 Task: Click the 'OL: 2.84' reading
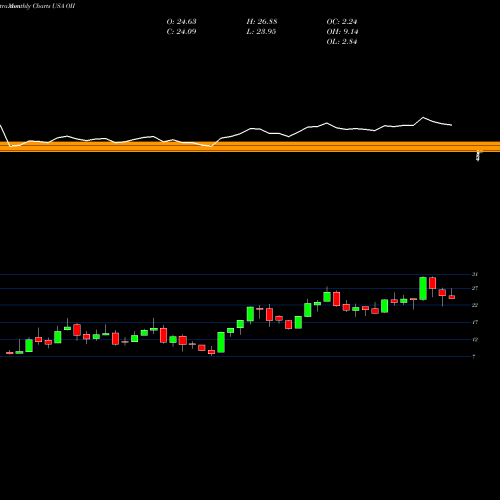click(342, 42)
